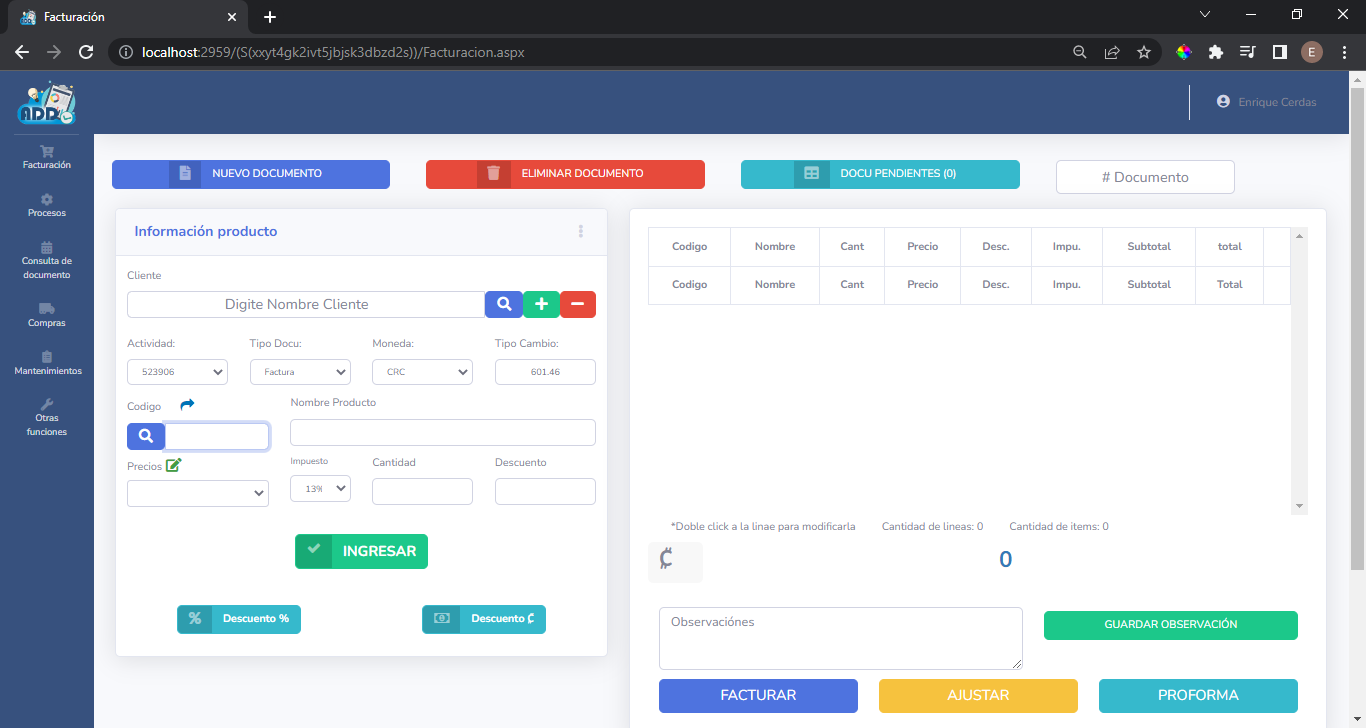This screenshot has height=728, width=1366.
Task: Click the Compras truck icon in sidebar
Action: [x=47, y=309]
